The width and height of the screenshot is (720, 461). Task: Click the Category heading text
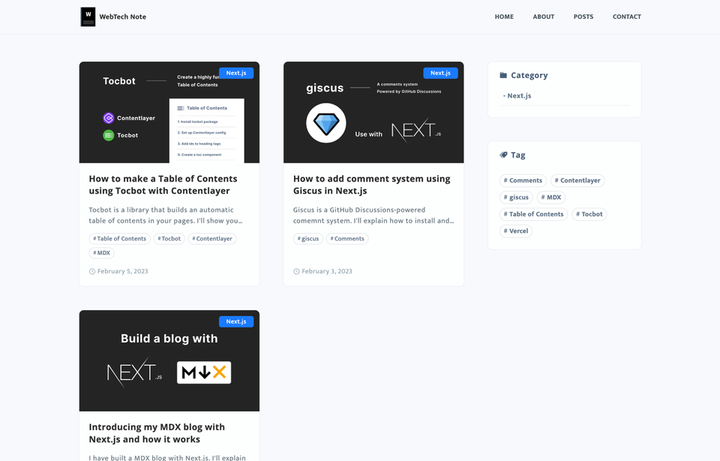[529, 75]
